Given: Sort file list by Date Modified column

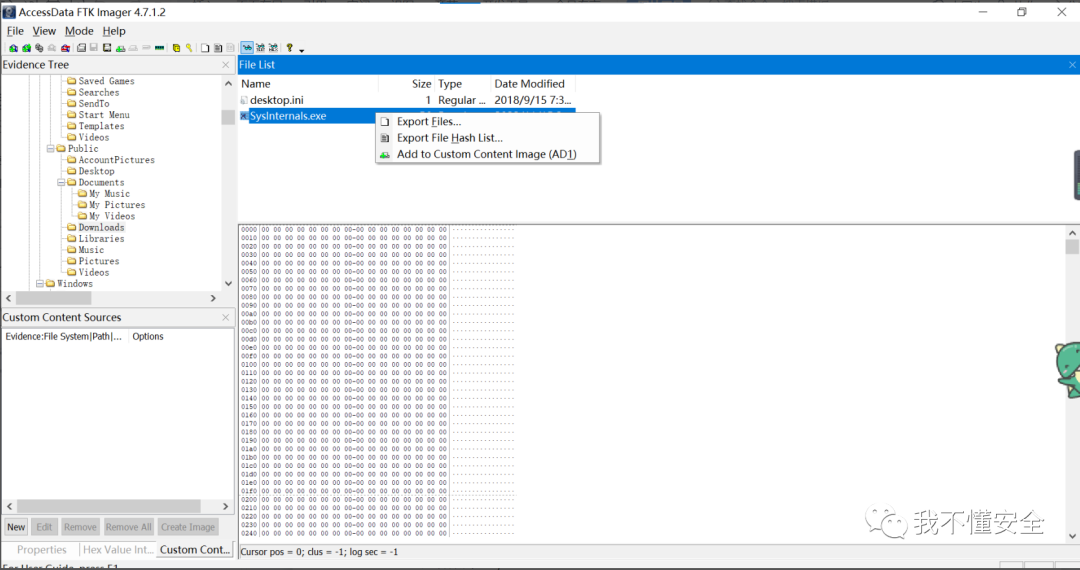Looking at the screenshot, I should pyautogui.click(x=532, y=84).
